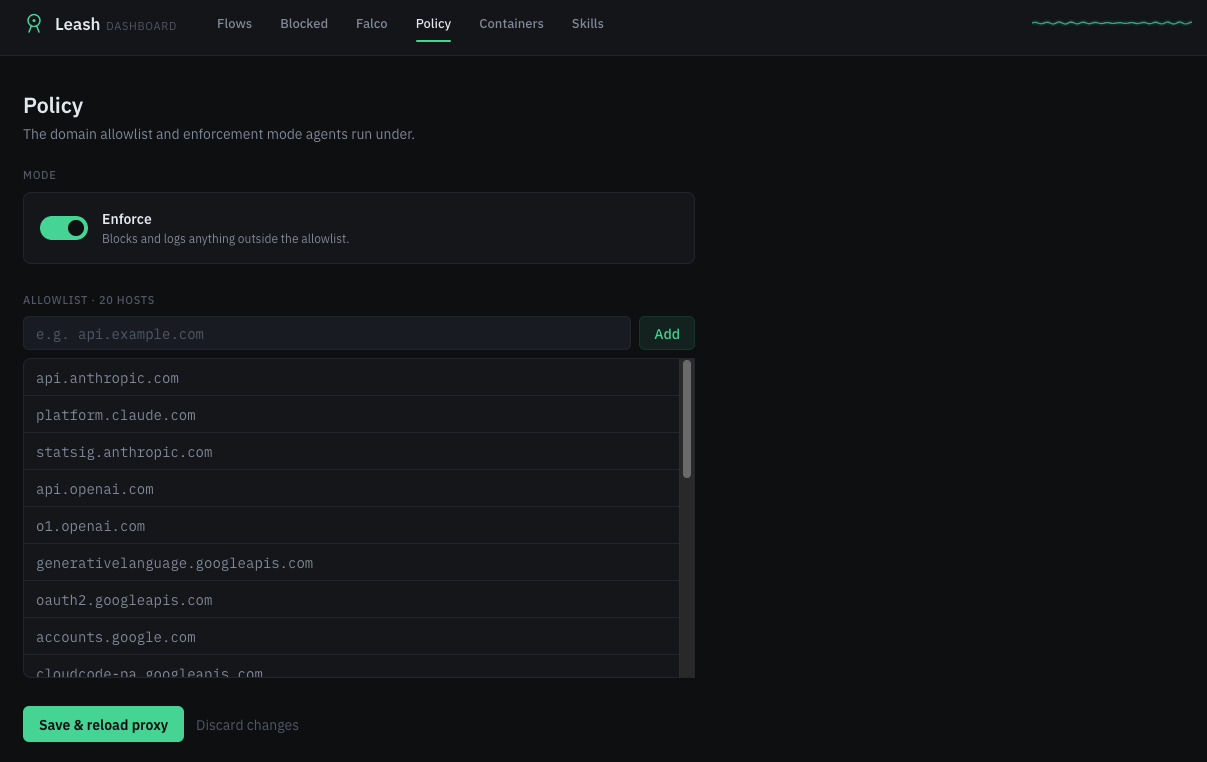Viewport: 1207px width, 762px height.
Task: Click the Policy page heading
Action: (x=53, y=105)
